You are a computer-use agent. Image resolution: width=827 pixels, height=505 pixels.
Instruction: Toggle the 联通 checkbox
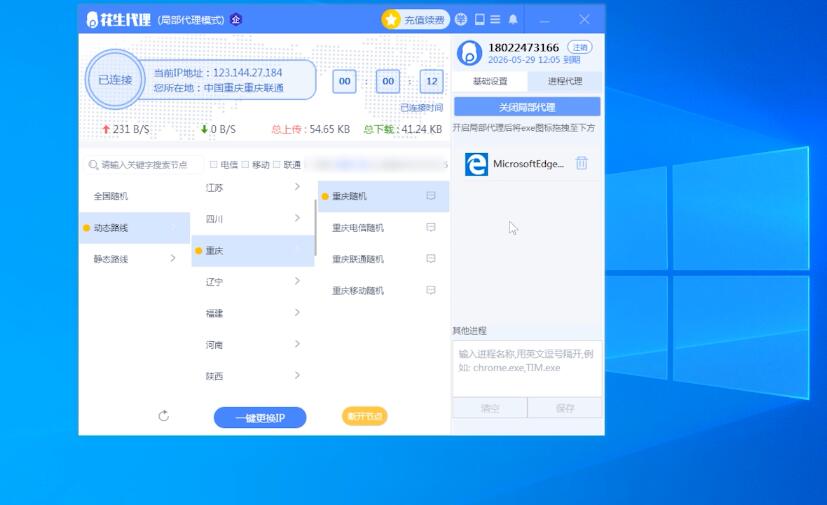coord(277,165)
